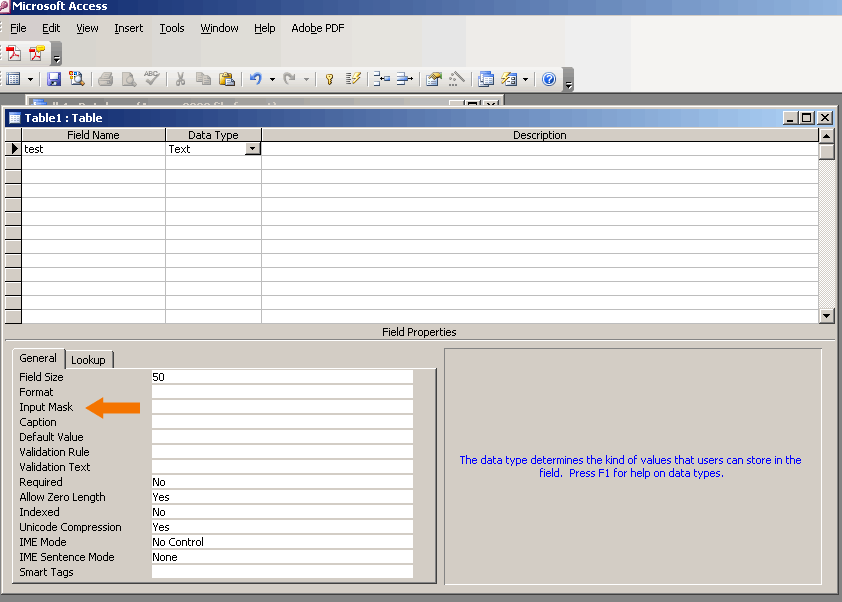
Task: Click the Cut scissors icon
Action: tap(180, 79)
